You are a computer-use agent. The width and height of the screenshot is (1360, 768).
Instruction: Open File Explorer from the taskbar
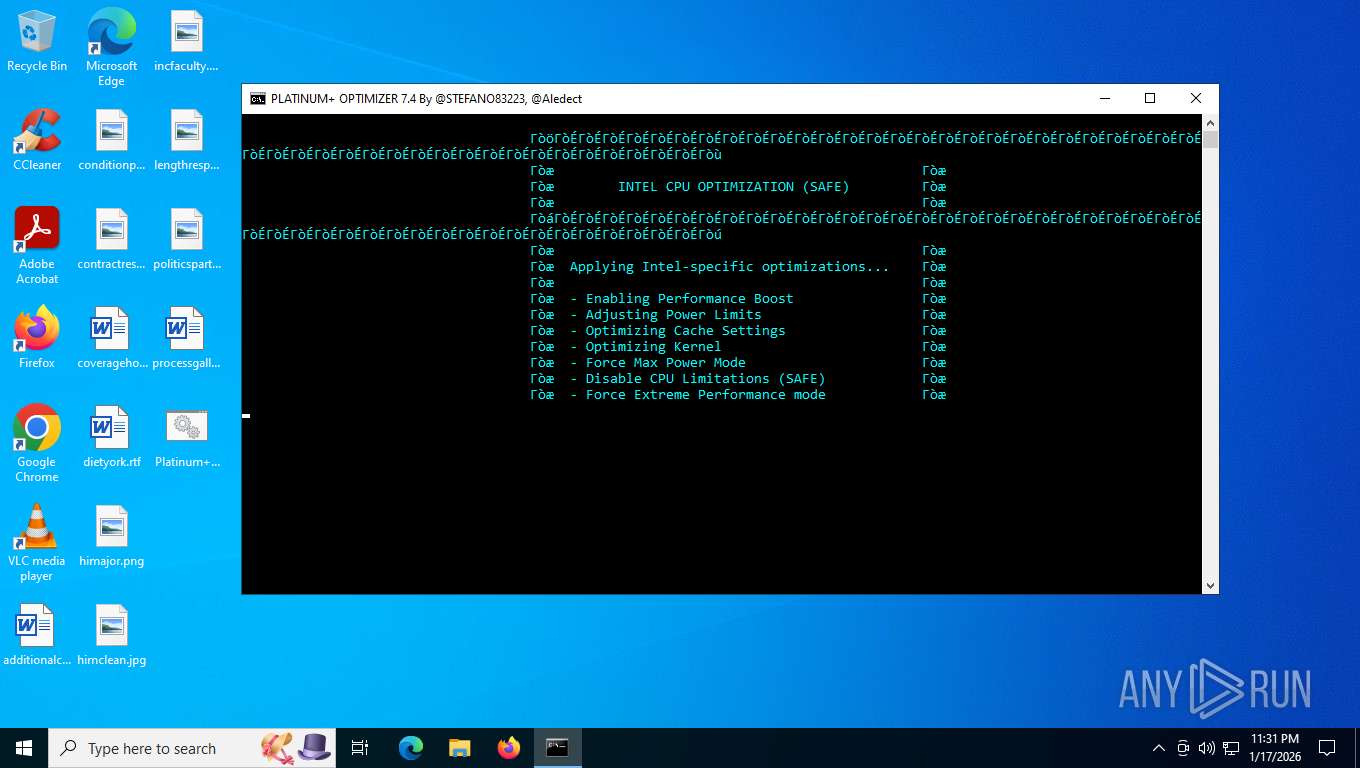tap(459, 748)
